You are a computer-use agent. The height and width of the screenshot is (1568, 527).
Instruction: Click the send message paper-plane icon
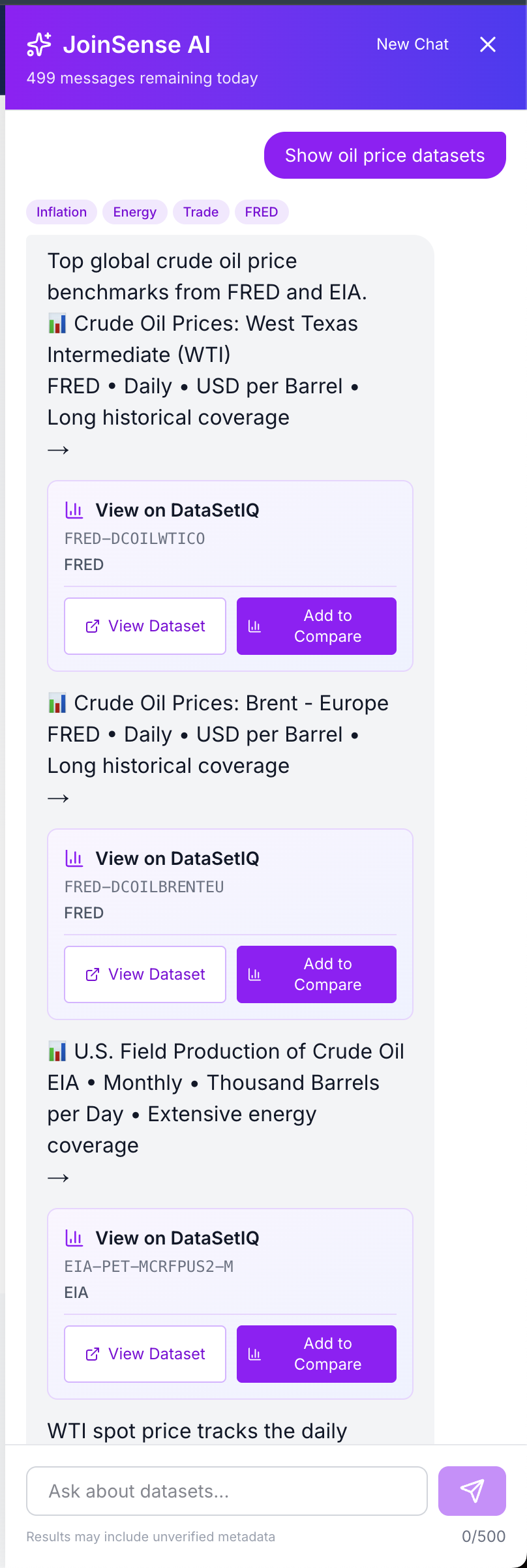[472, 1490]
